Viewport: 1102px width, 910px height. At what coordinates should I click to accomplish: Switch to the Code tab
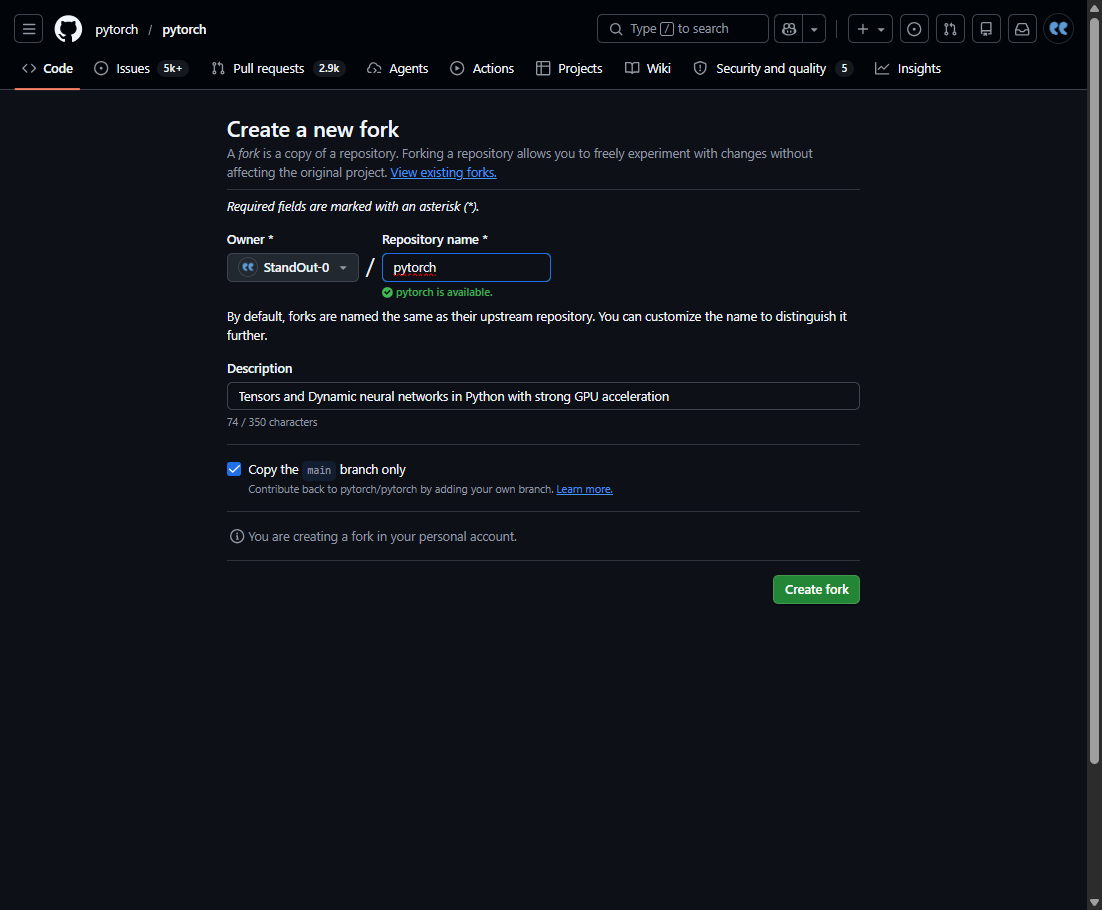click(x=47, y=68)
